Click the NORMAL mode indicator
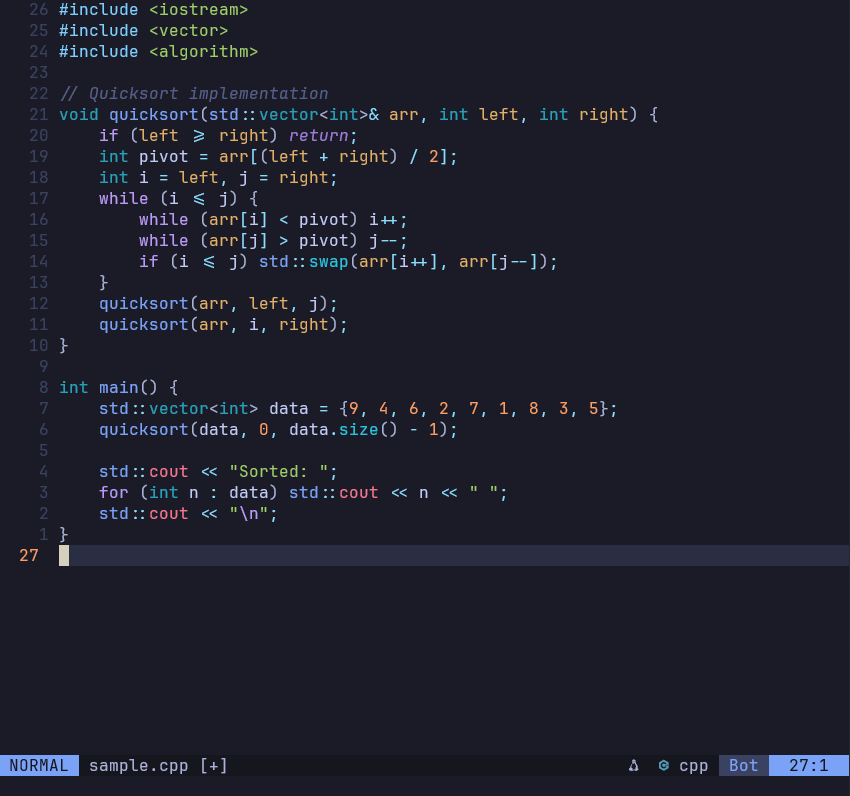Image resolution: width=850 pixels, height=796 pixels. click(x=39, y=766)
